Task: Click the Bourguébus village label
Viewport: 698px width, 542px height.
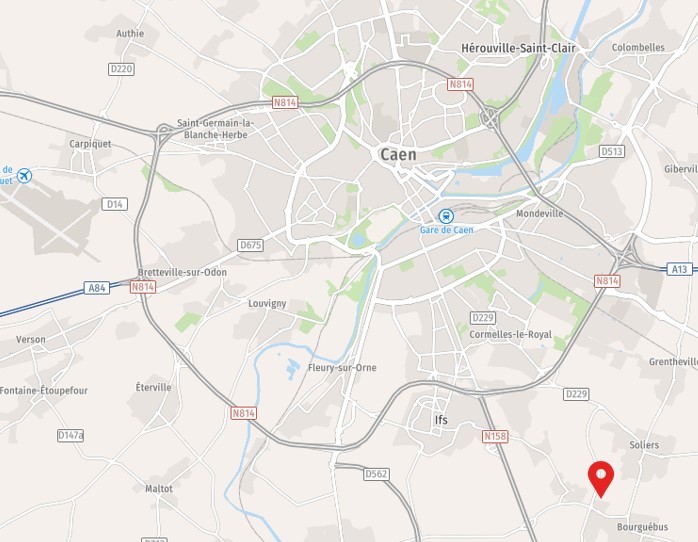Action: (642, 527)
